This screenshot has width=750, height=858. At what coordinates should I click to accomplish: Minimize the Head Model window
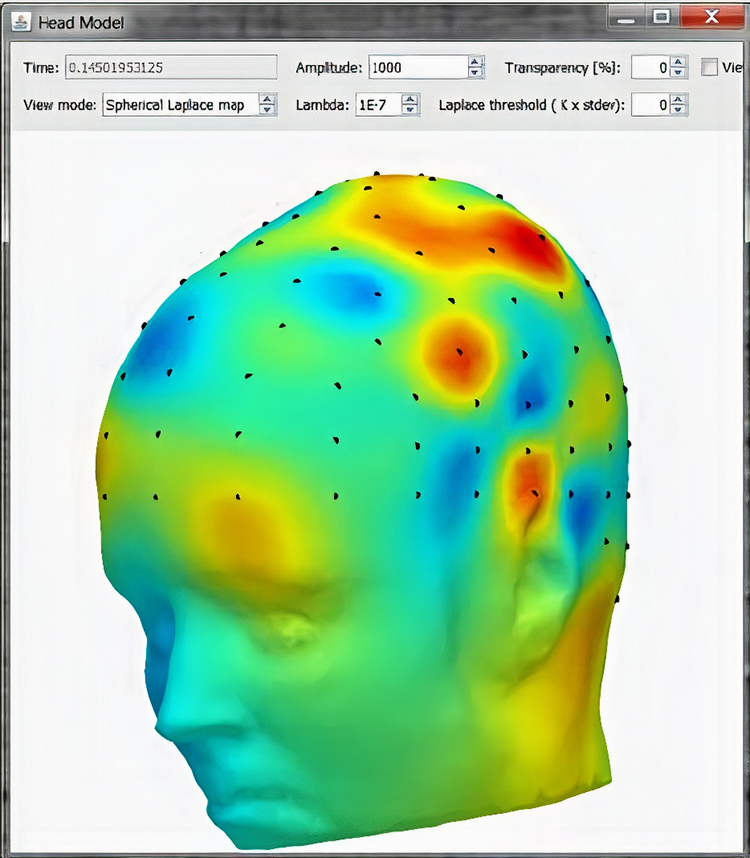coord(627,17)
